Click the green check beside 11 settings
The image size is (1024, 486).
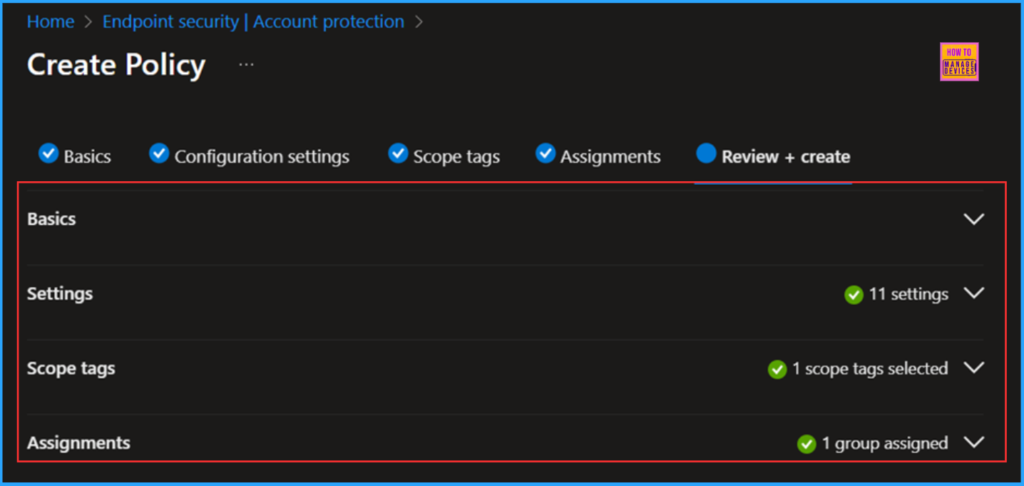(854, 295)
